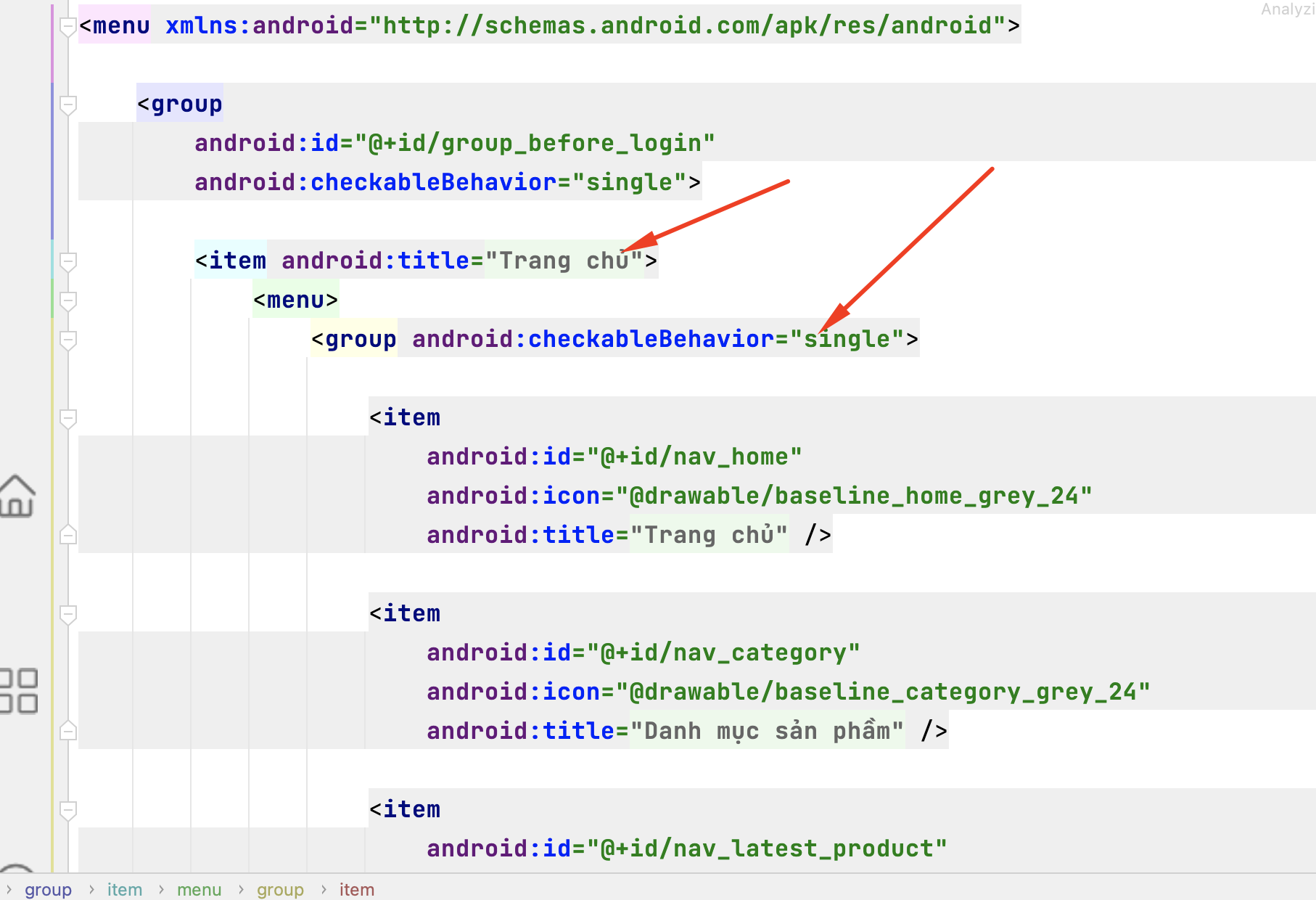Select the first 'group' breadcrumb

coord(48,889)
